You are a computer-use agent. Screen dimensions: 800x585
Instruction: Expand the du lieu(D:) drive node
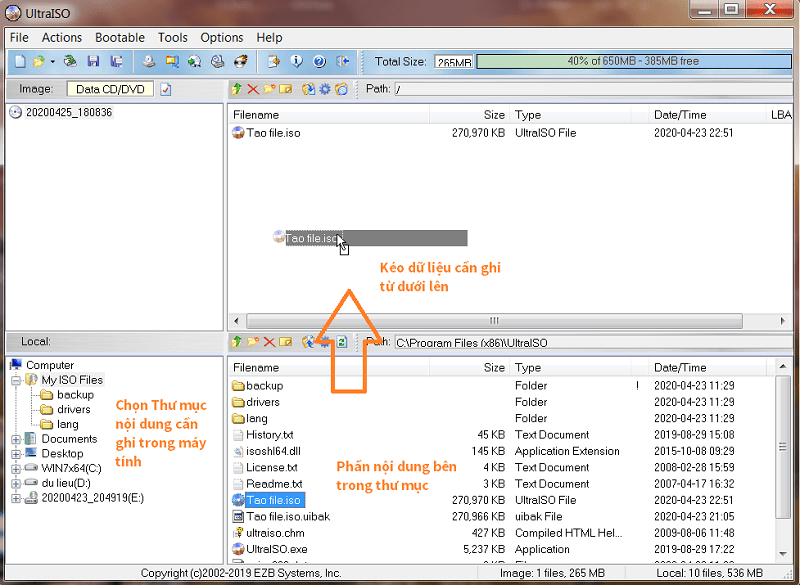[16, 484]
